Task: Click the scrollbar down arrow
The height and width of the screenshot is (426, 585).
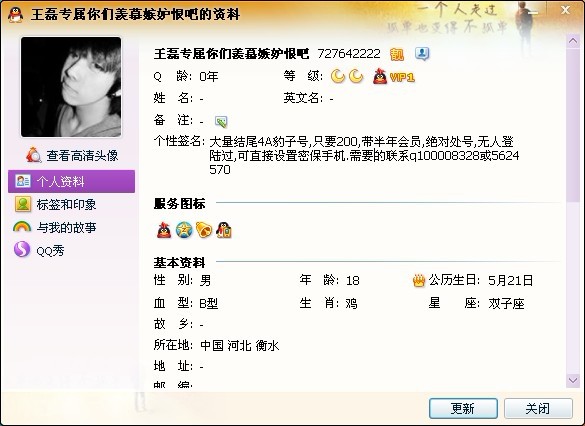Action: point(573,380)
